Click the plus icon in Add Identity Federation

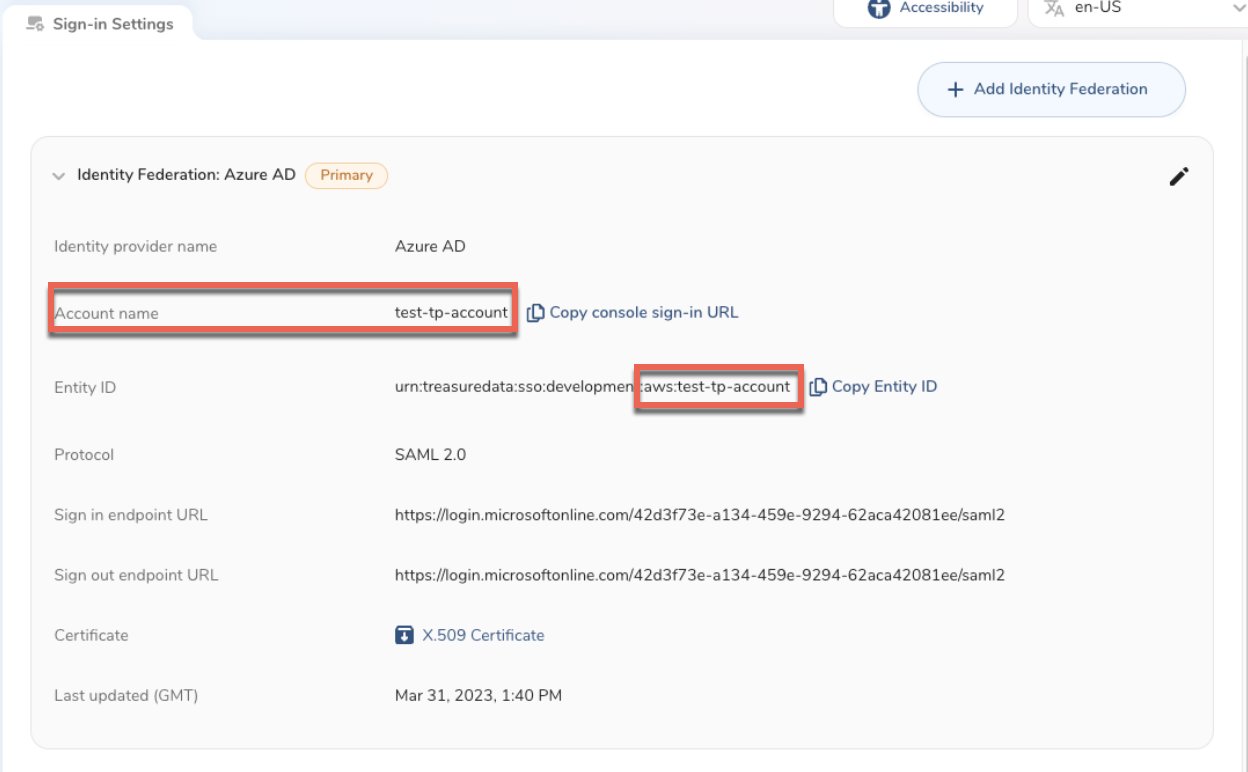(955, 89)
